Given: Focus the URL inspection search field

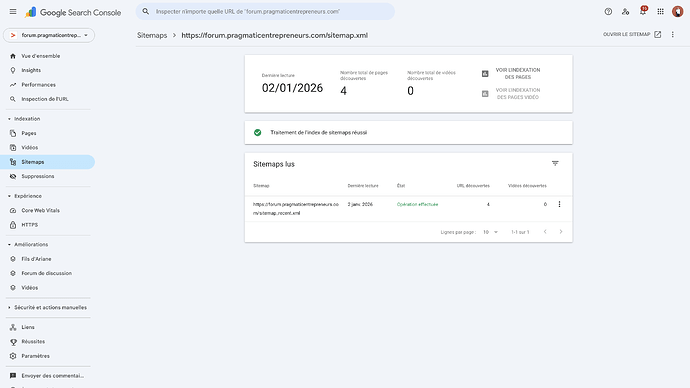Looking at the screenshot, I should pyautogui.click(x=265, y=11).
